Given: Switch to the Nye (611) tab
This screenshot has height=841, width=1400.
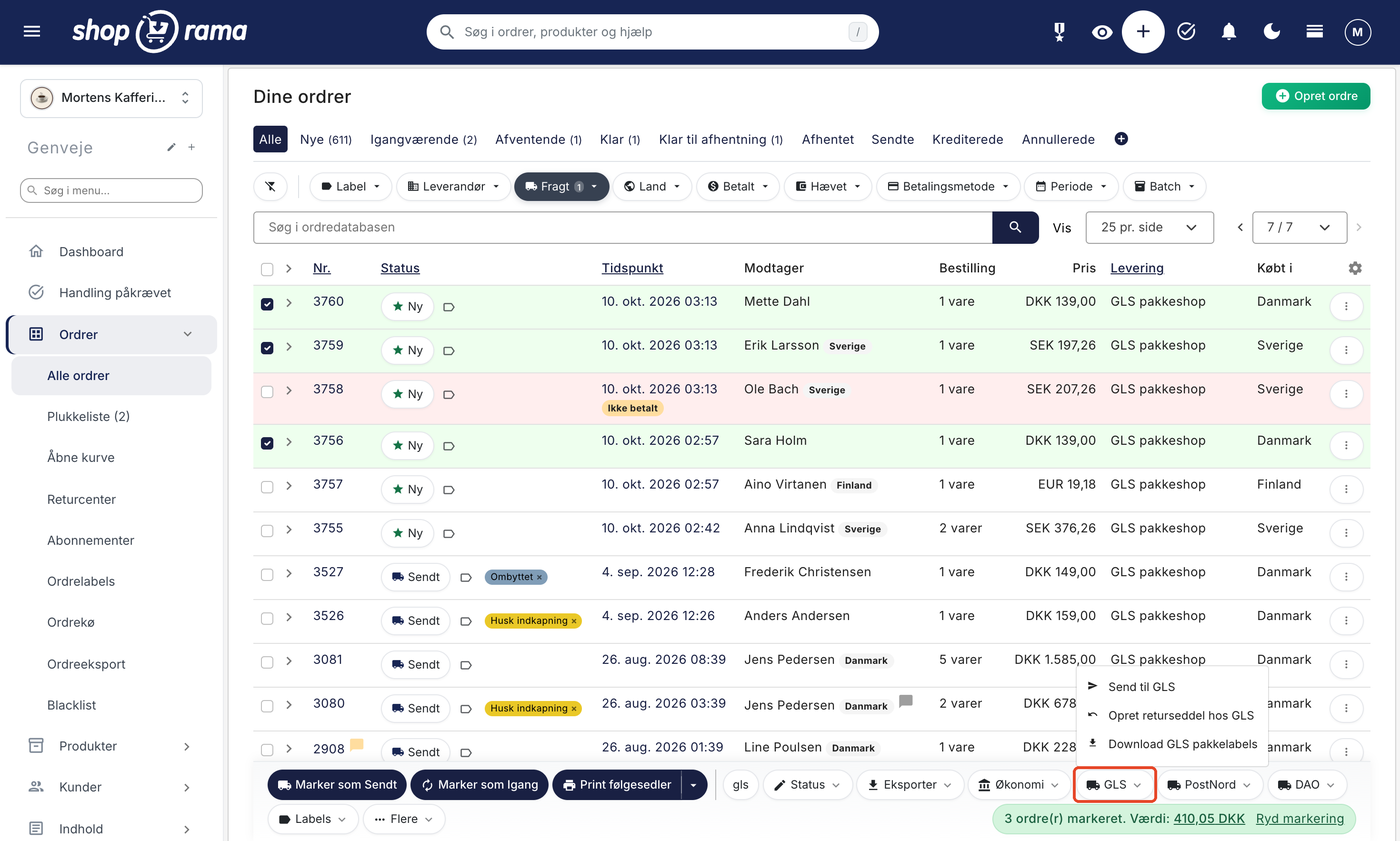Looking at the screenshot, I should (326, 139).
